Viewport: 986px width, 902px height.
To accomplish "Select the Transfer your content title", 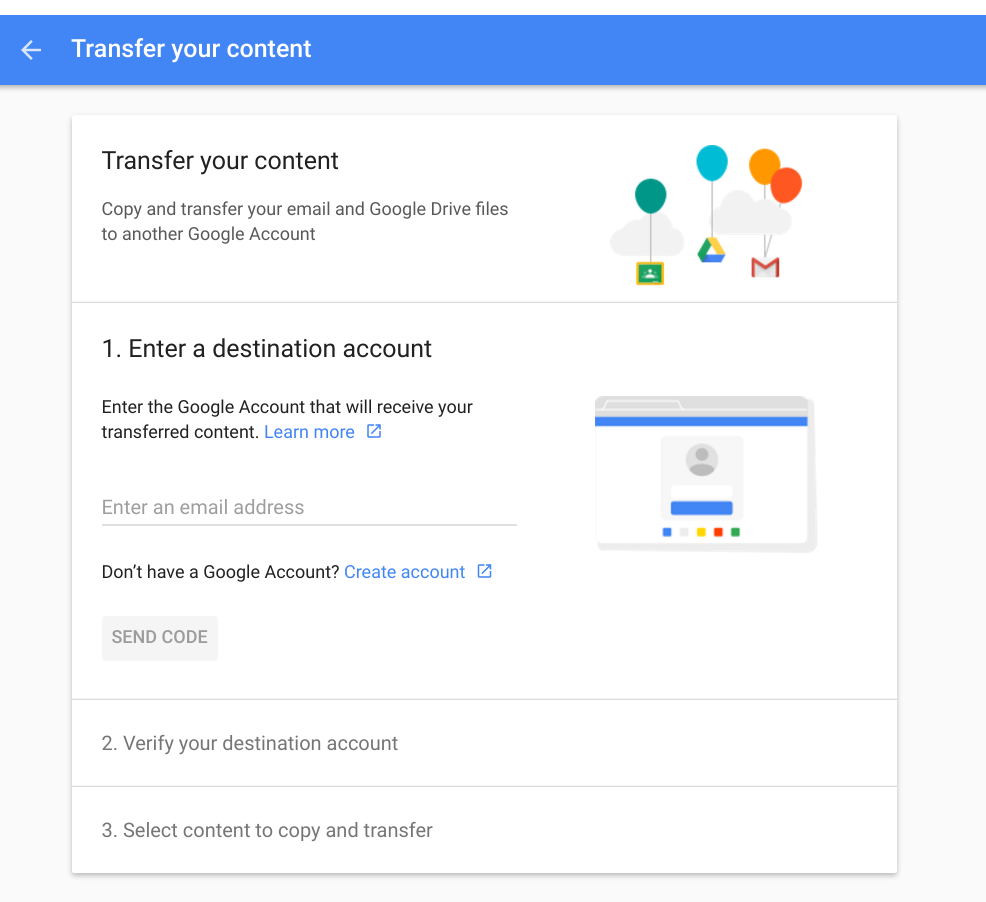I will click(219, 160).
